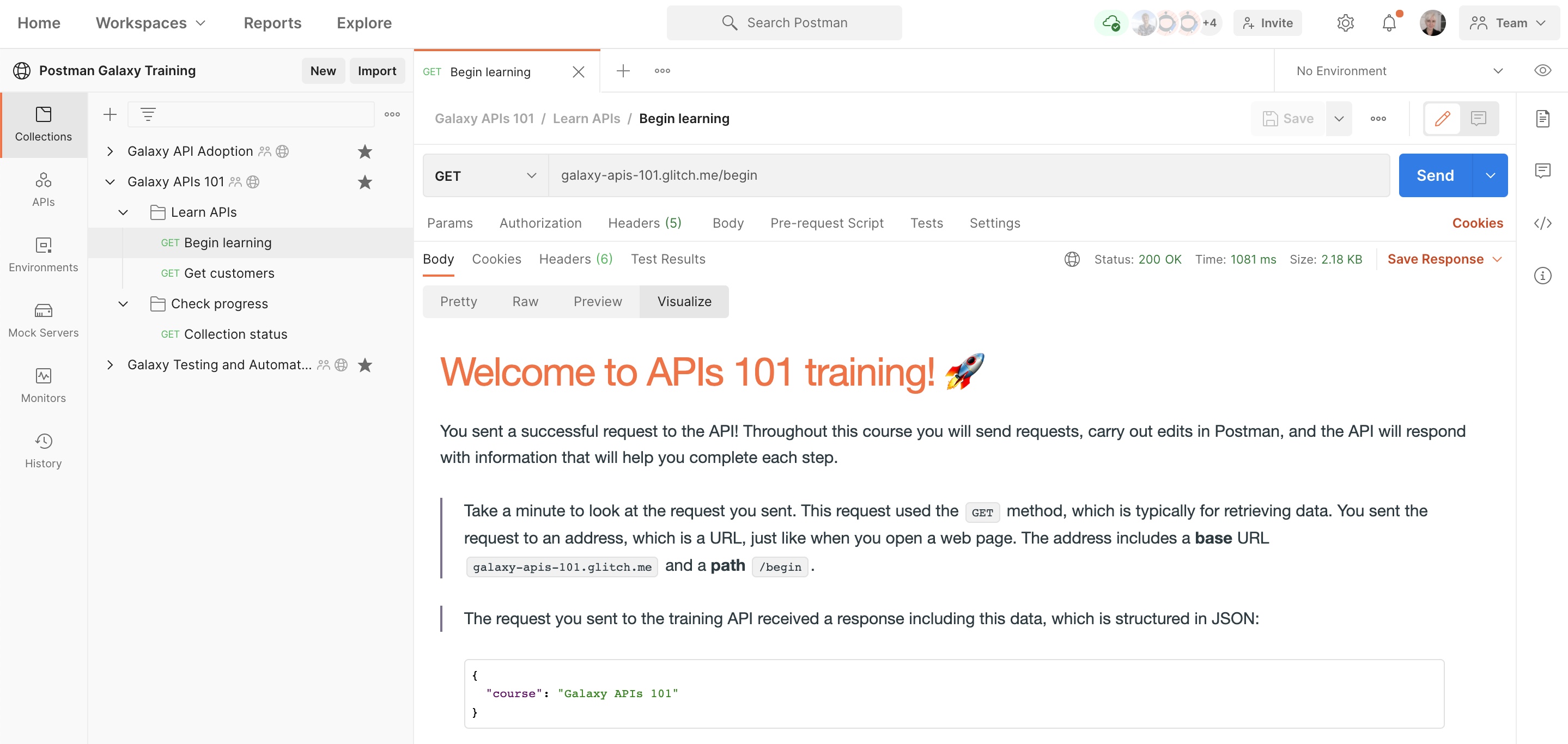Open the Workspaces dropdown menu
Image resolution: width=1568 pixels, height=744 pixels.
(150, 23)
